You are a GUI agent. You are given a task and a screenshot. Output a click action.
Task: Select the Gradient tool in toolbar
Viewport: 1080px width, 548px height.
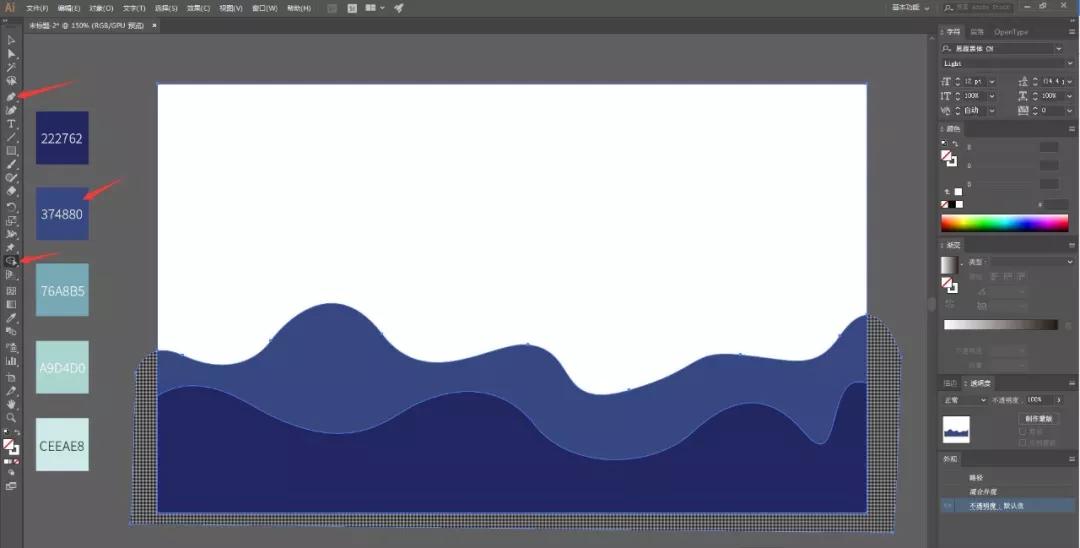(11, 305)
